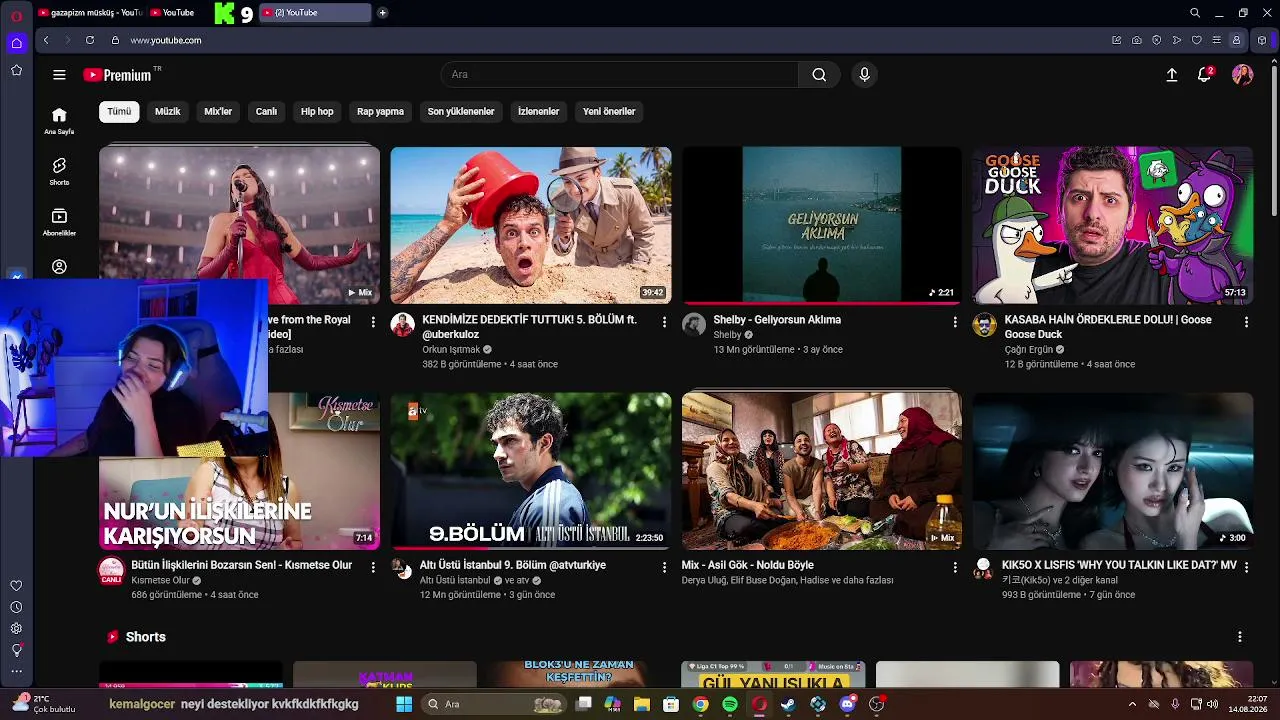The height and width of the screenshot is (720, 1280).
Task: Open Çağrı Ergün channel link
Action: tap(1029, 350)
